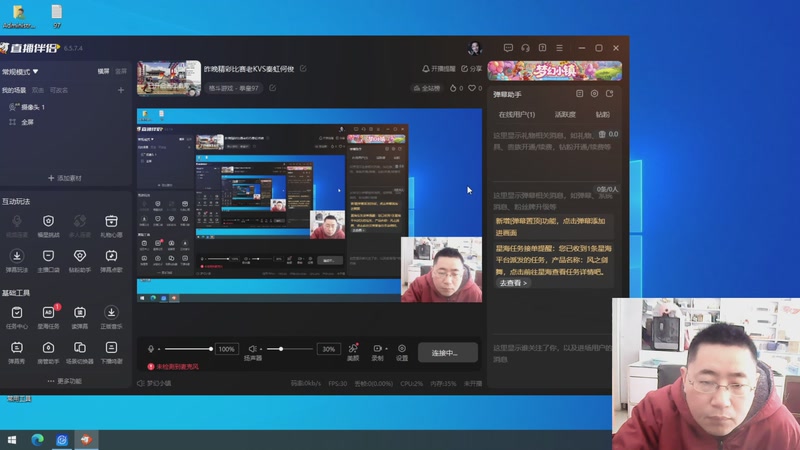This screenshot has width=800, height=450.
Task: Switch to 横屏 landscape mode
Action: (x=104, y=71)
